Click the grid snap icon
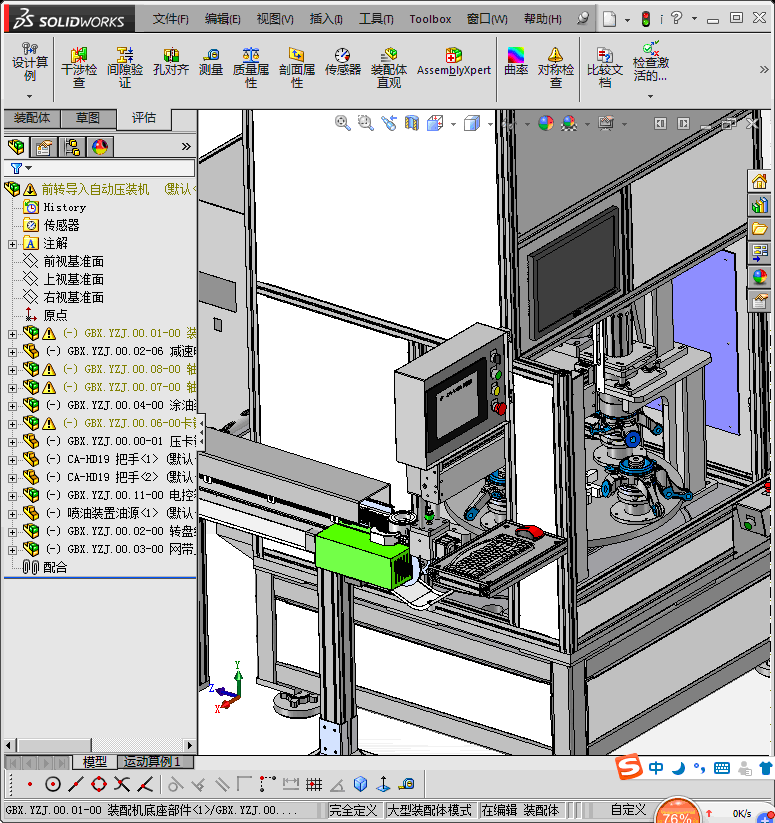This screenshot has height=823, width=775. pos(314,784)
